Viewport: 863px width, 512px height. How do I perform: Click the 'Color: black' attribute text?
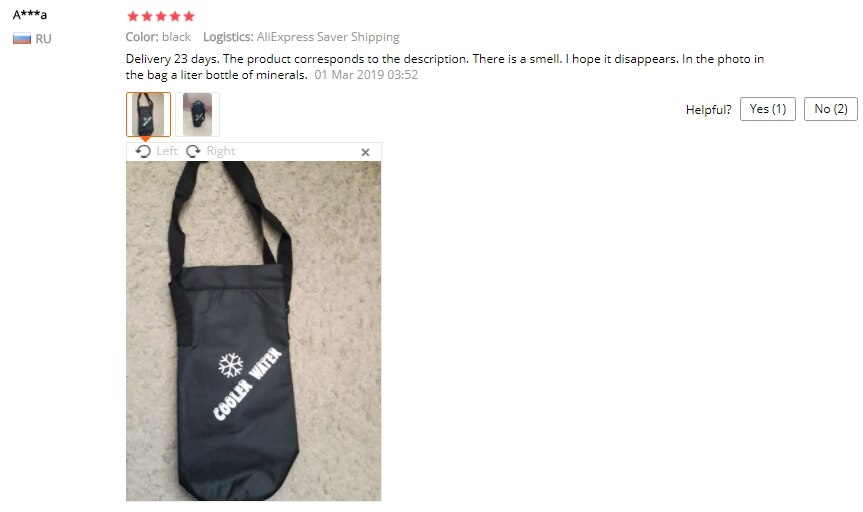pyautogui.click(x=158, y=37)
